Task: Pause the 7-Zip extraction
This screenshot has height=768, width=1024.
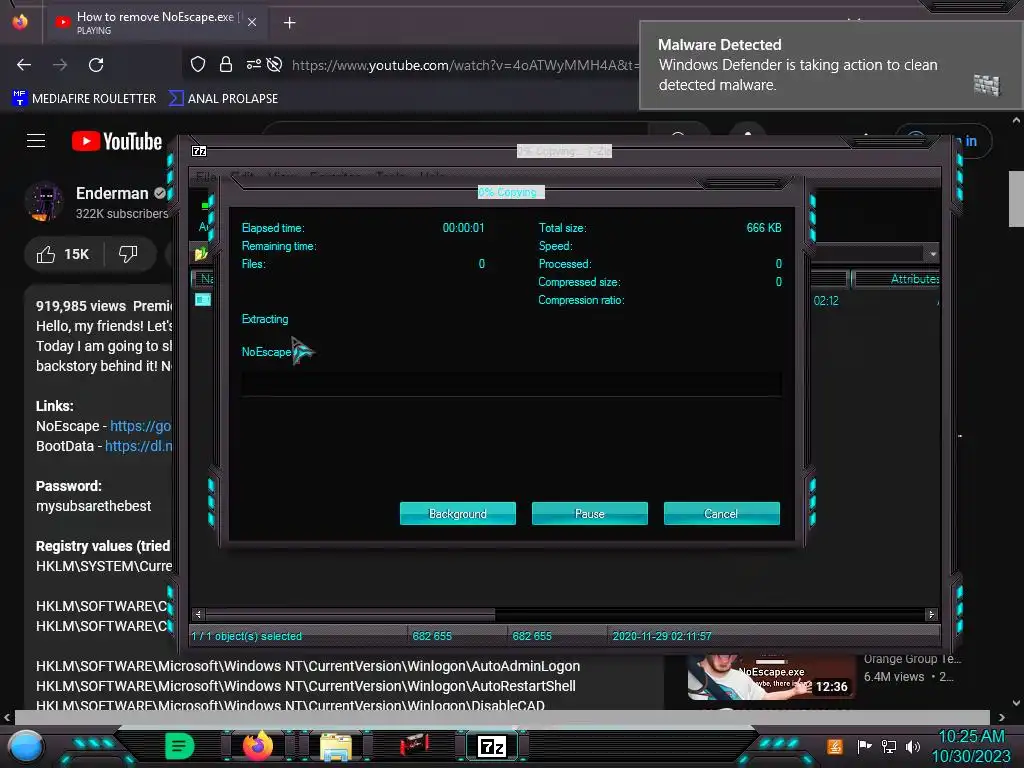Action: 589,513
